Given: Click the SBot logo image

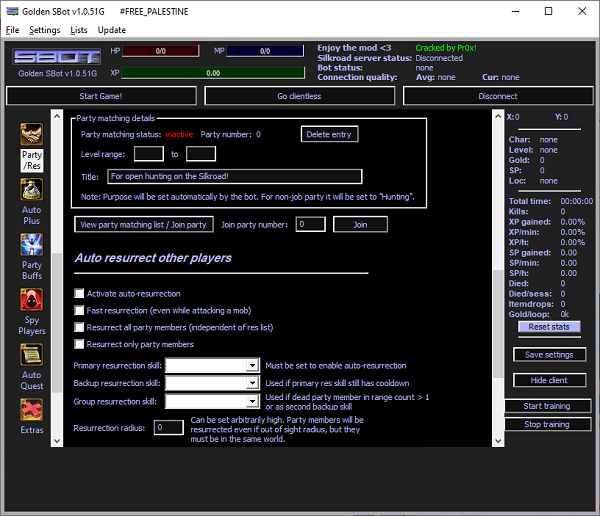Looking at the screenshot, I should [x=55, y=56].
